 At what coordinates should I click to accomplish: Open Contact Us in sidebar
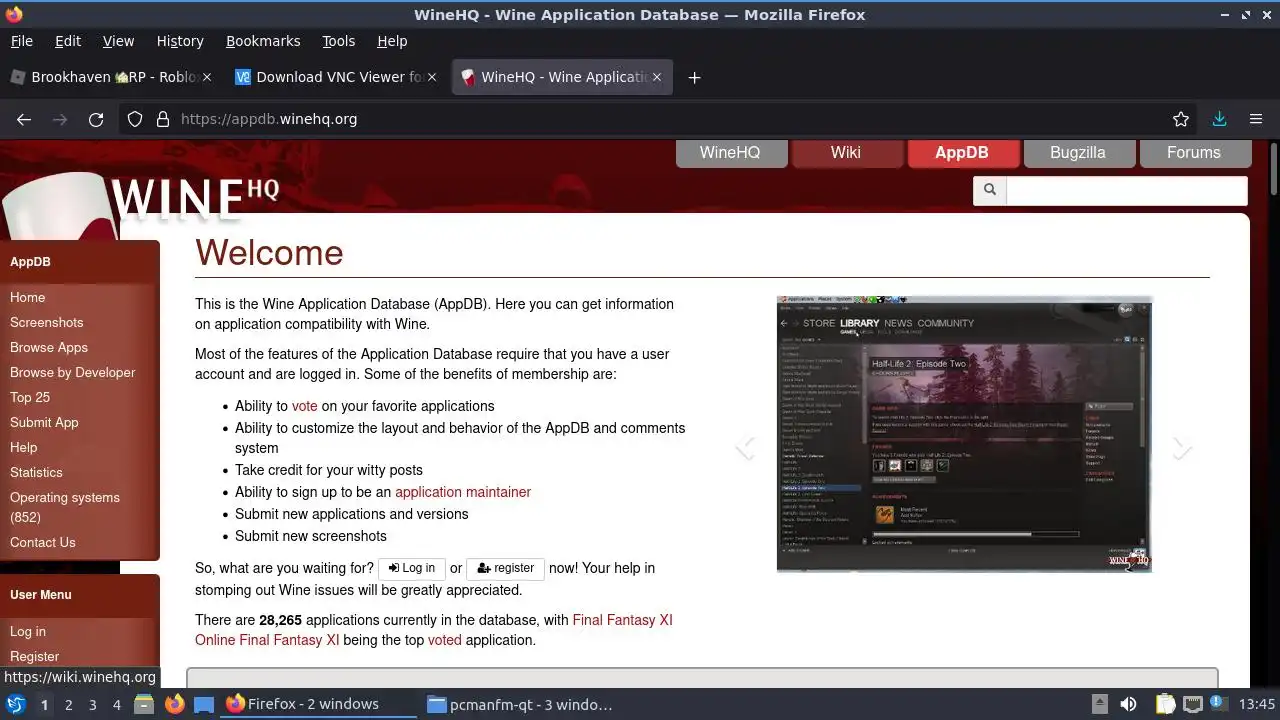tap(43, 542)
